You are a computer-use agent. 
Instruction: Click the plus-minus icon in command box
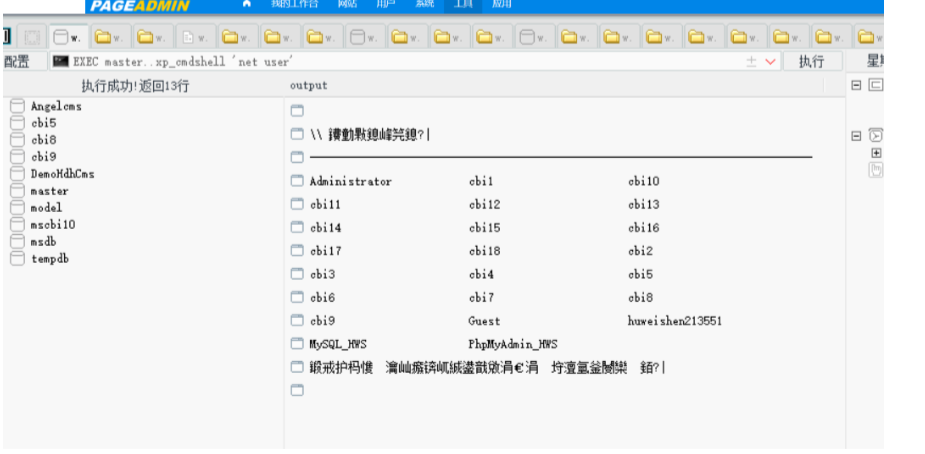(x=751, y=61)
